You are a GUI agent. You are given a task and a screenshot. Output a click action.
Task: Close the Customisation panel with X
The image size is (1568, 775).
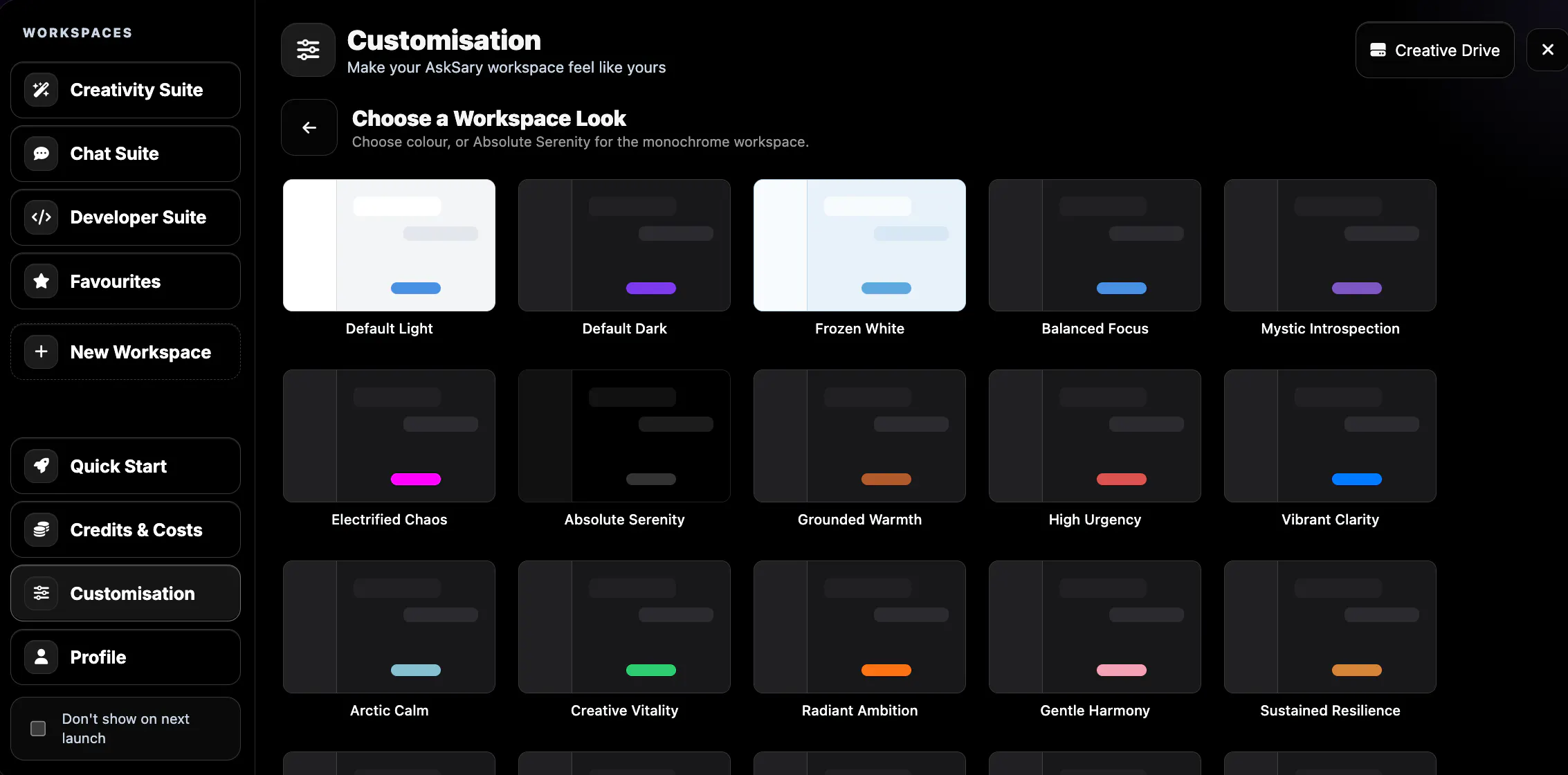(x=1548, y=50)
